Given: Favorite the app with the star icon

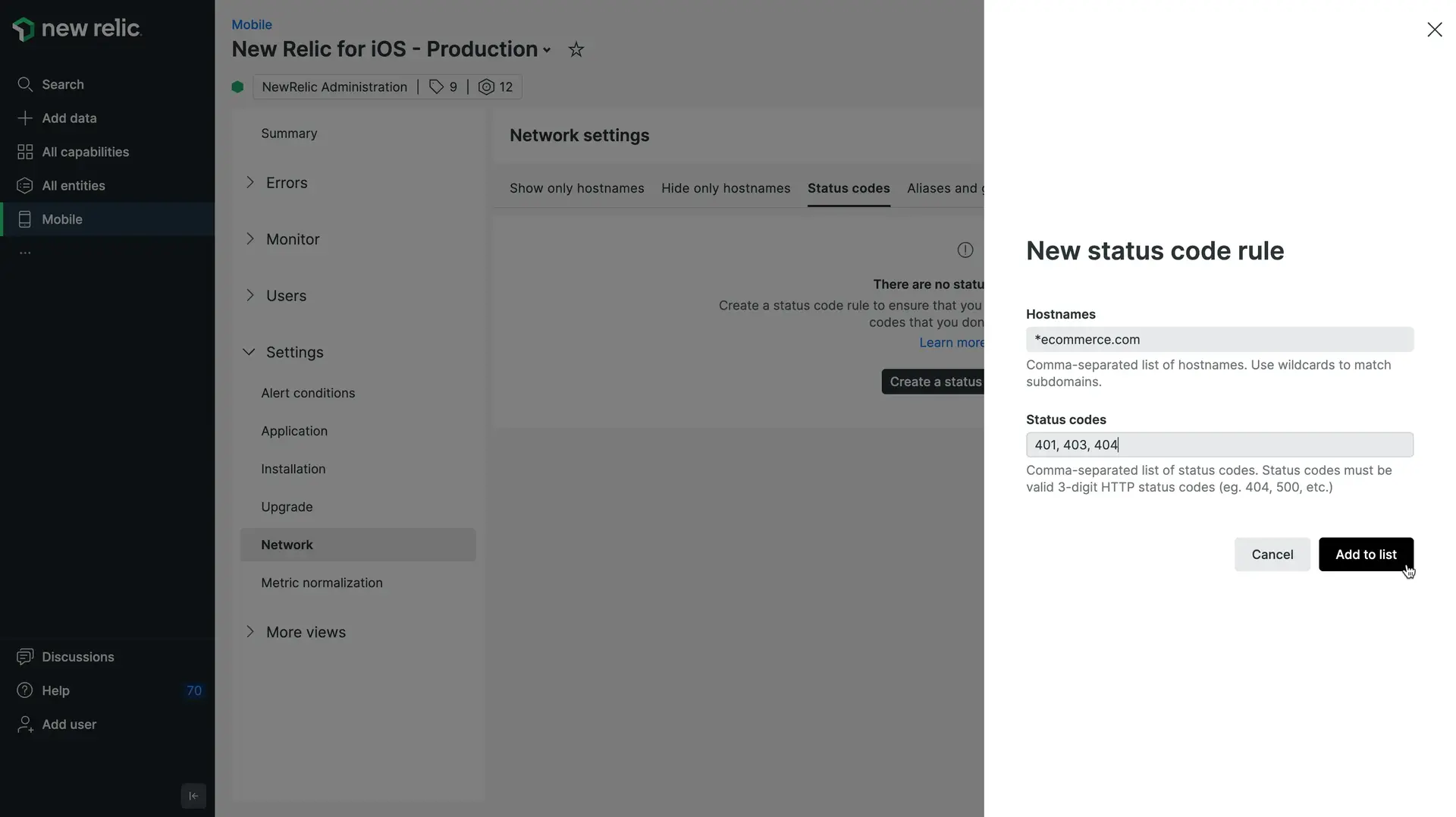Looking at the screenshot, I should (576, 50).
